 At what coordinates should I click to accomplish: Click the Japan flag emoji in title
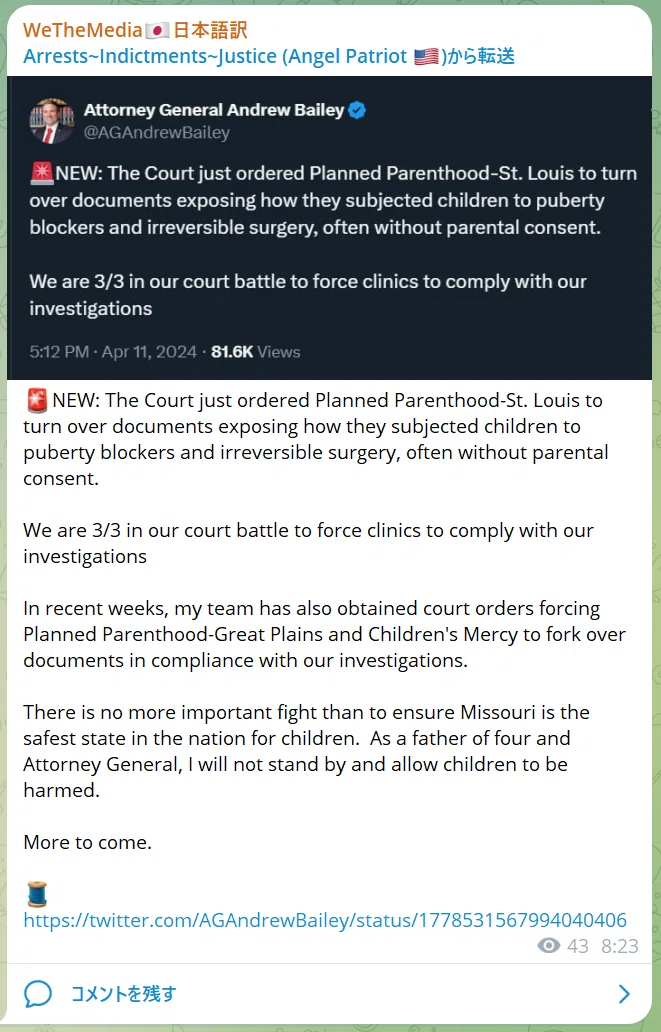[x=157, y=30]
